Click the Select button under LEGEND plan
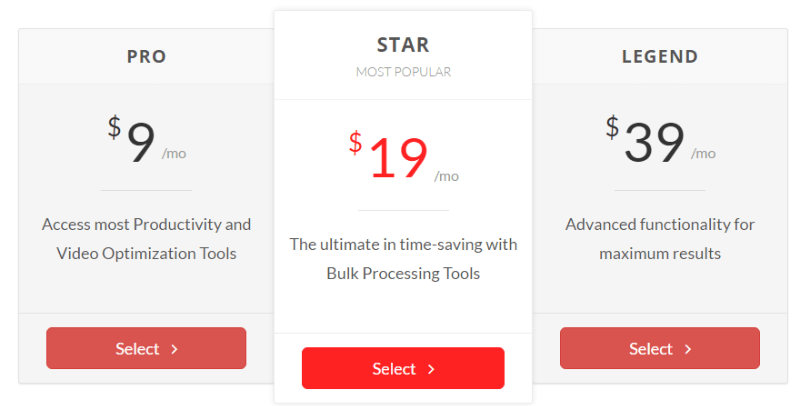Viewport: 800px width, 406px height. 660,348
